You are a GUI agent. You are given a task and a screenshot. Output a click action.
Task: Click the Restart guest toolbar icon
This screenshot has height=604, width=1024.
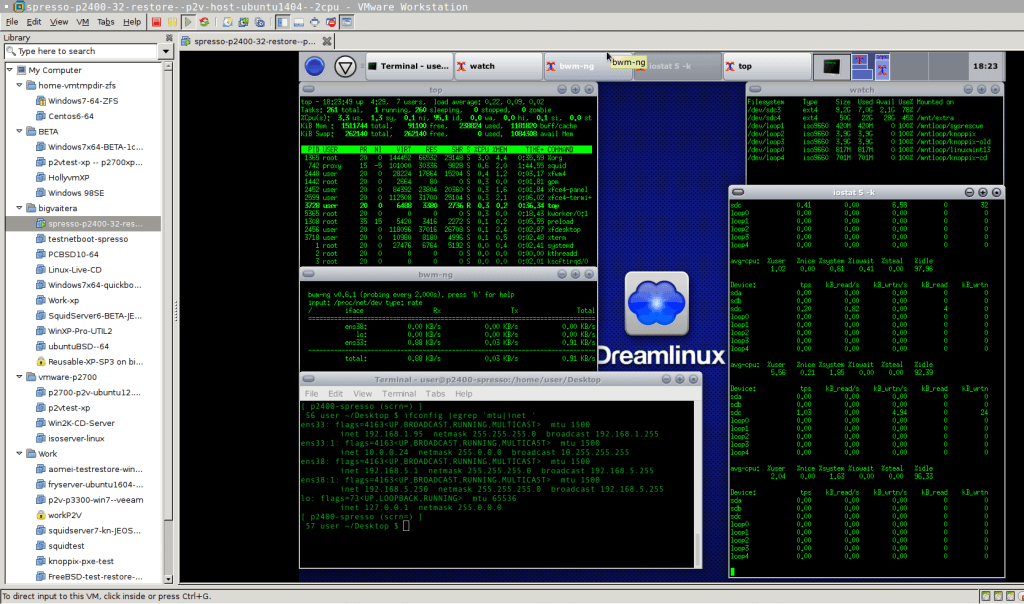204,22
